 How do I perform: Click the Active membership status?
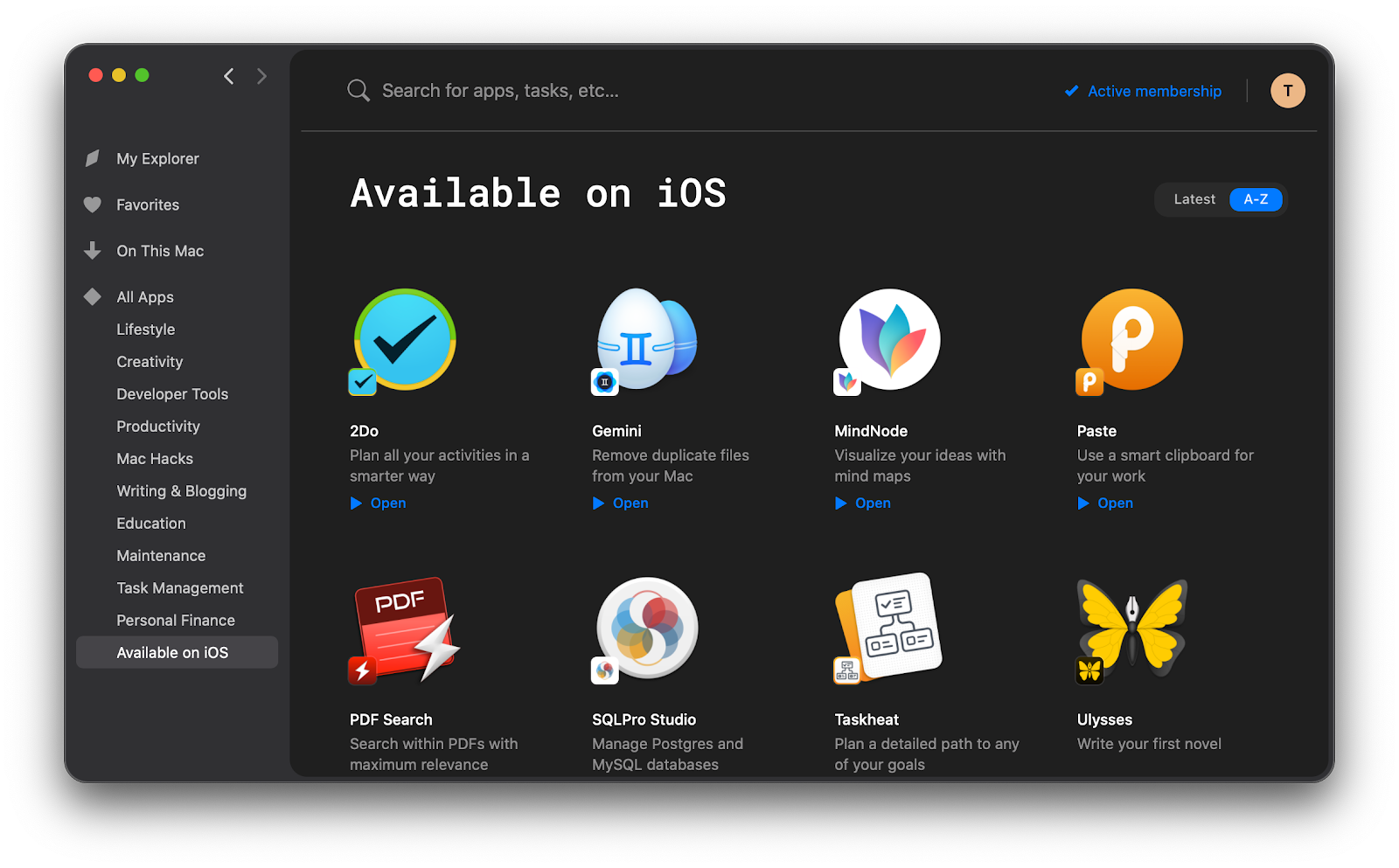(1144, 91)
